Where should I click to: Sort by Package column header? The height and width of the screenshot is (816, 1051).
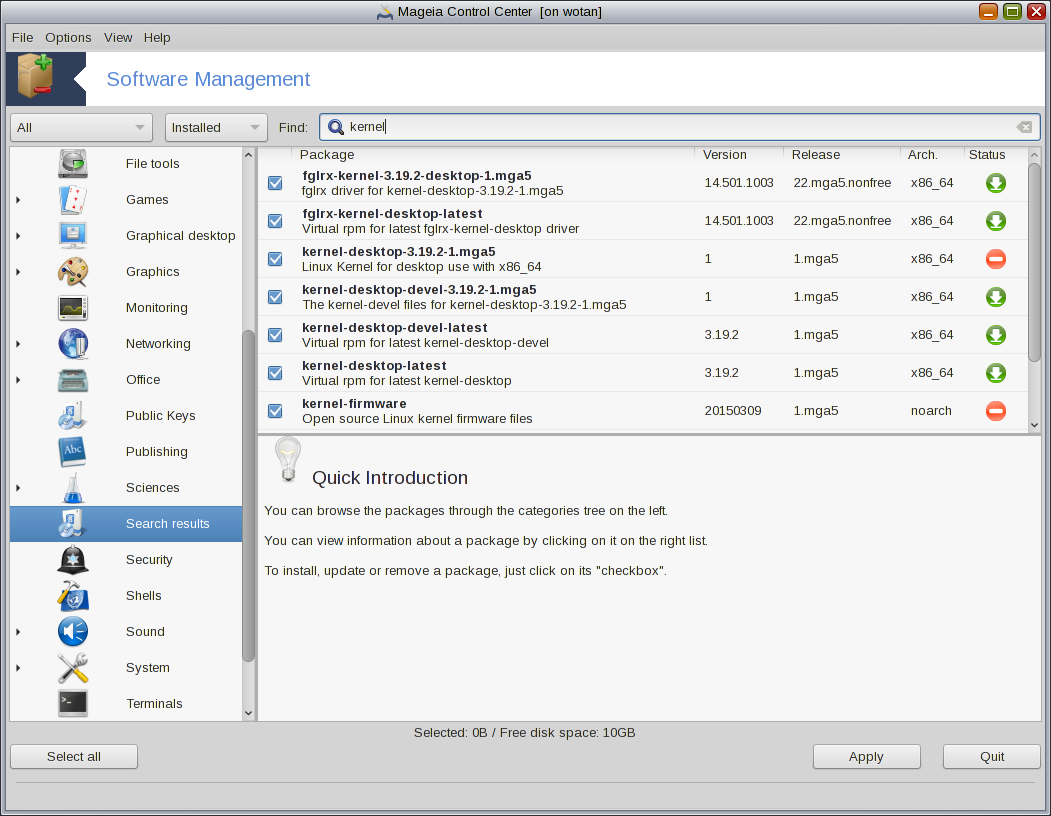pos(493,155)
